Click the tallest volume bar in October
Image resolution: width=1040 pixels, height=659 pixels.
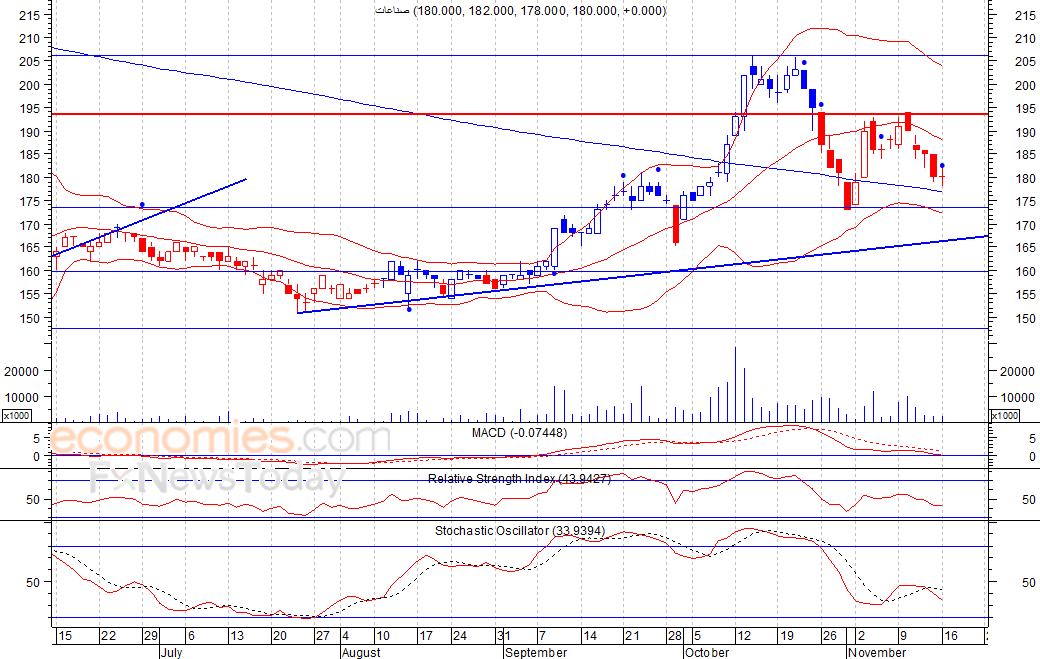735,384
